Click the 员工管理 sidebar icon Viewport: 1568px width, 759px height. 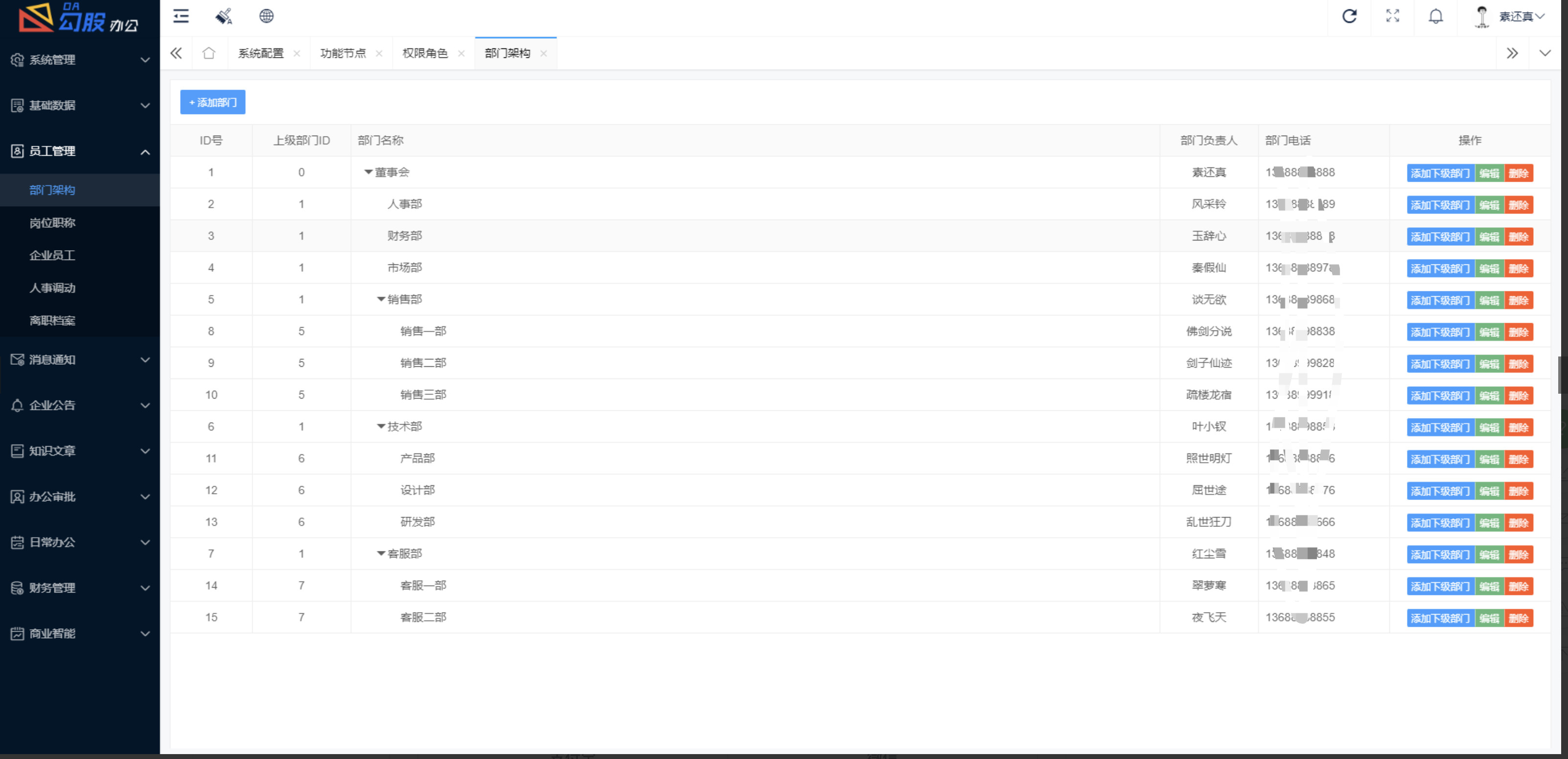(x=17, y=151)
